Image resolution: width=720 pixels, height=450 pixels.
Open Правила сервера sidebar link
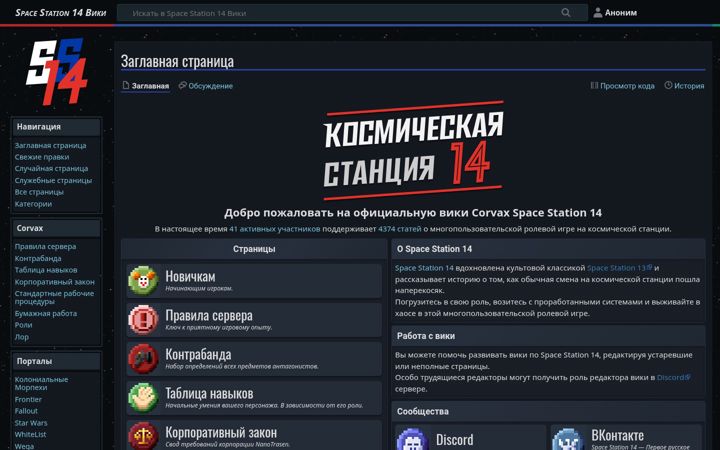point(45,247)
